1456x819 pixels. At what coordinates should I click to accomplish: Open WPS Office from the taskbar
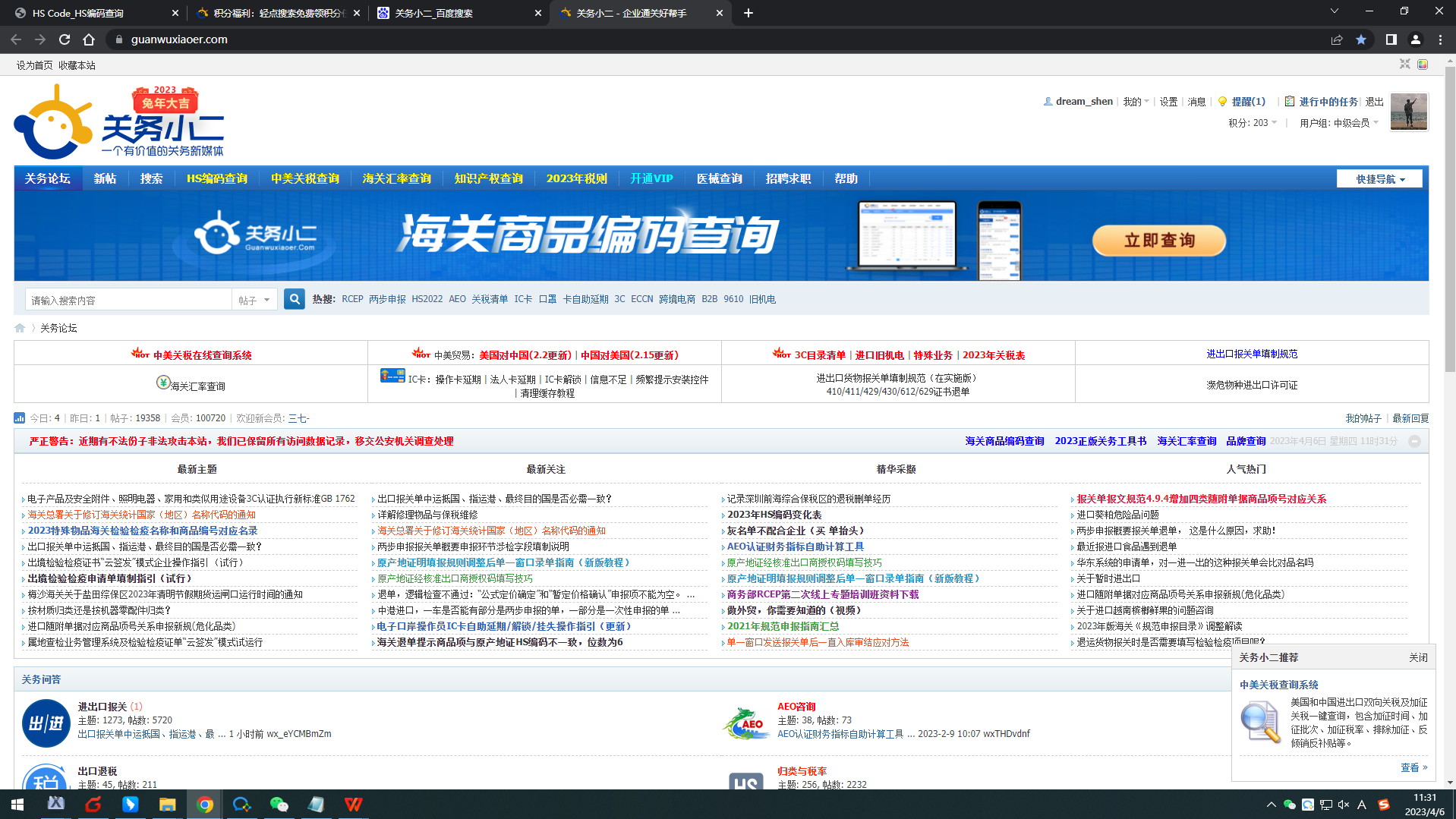point(353,805)
